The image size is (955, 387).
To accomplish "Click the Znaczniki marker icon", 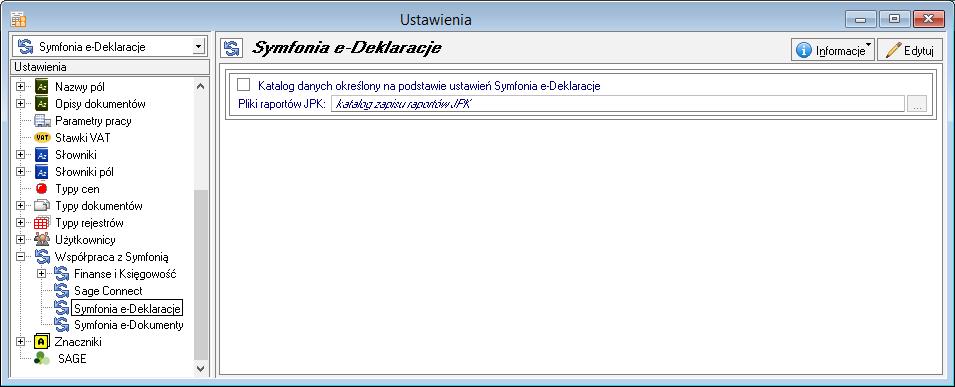I will [x=41, y=342].
